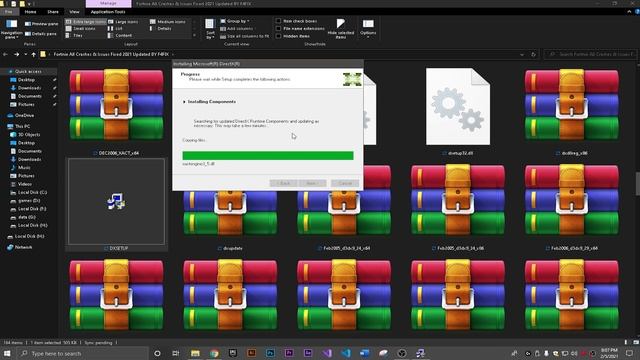The width and height of the screenshot is (640, 360).
Task: Select This PC in navigation pane
Action: click(x=19, y=126)
